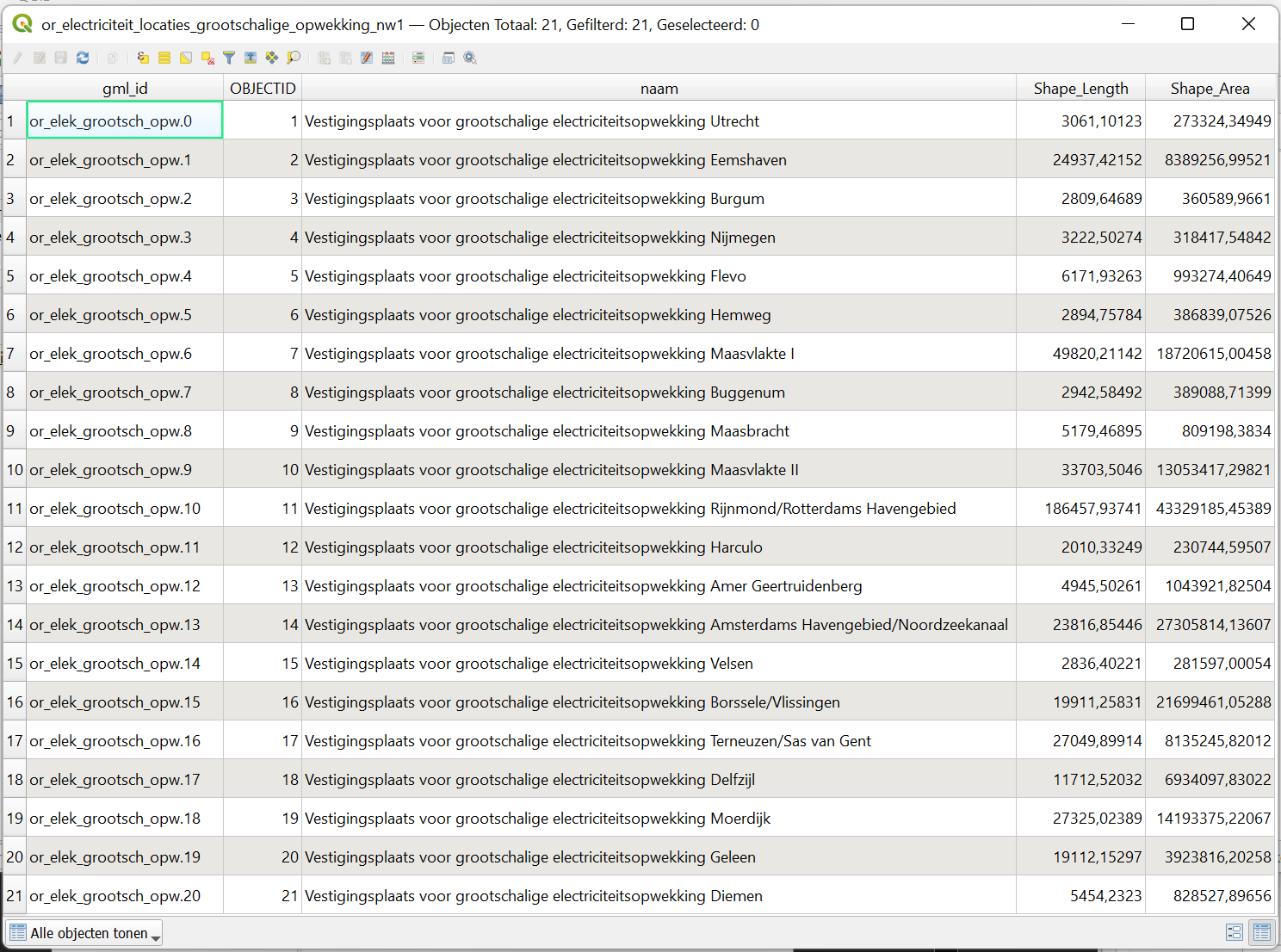
Task: Sort by the gml_id column header
Action: click(x=125, y=88)
